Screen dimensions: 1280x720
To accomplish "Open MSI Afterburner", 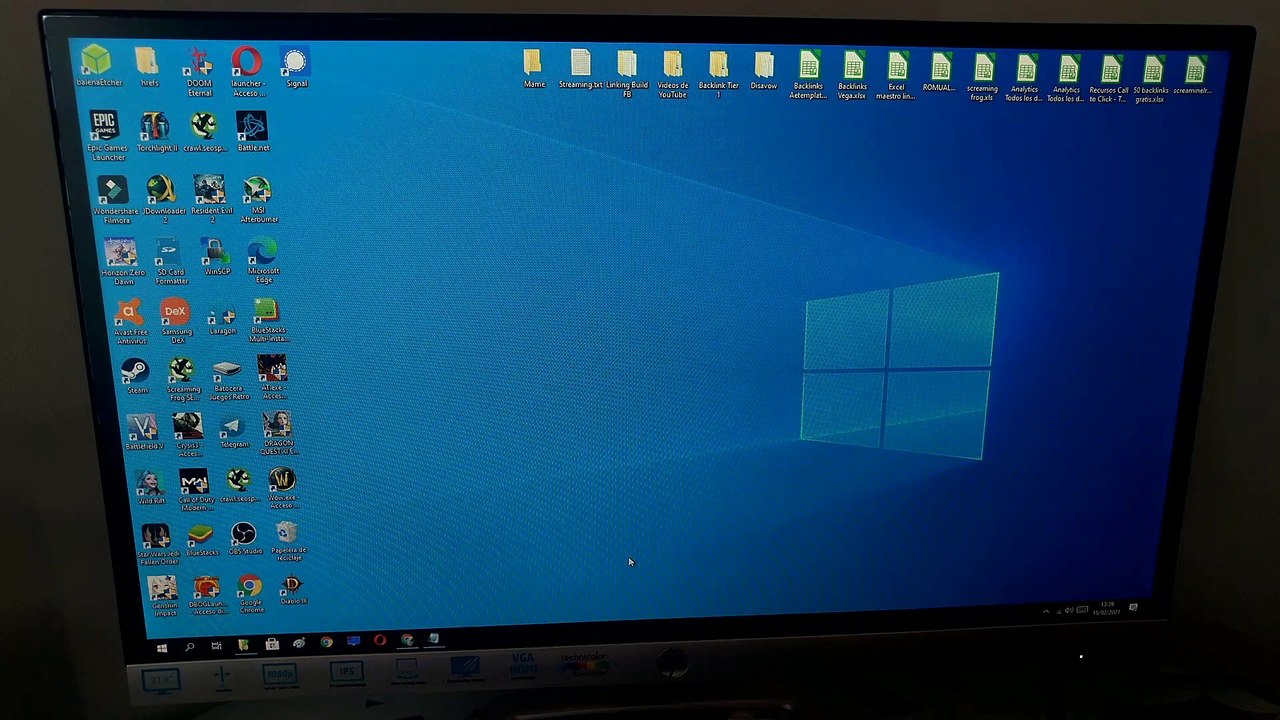I will pos(258,200).
